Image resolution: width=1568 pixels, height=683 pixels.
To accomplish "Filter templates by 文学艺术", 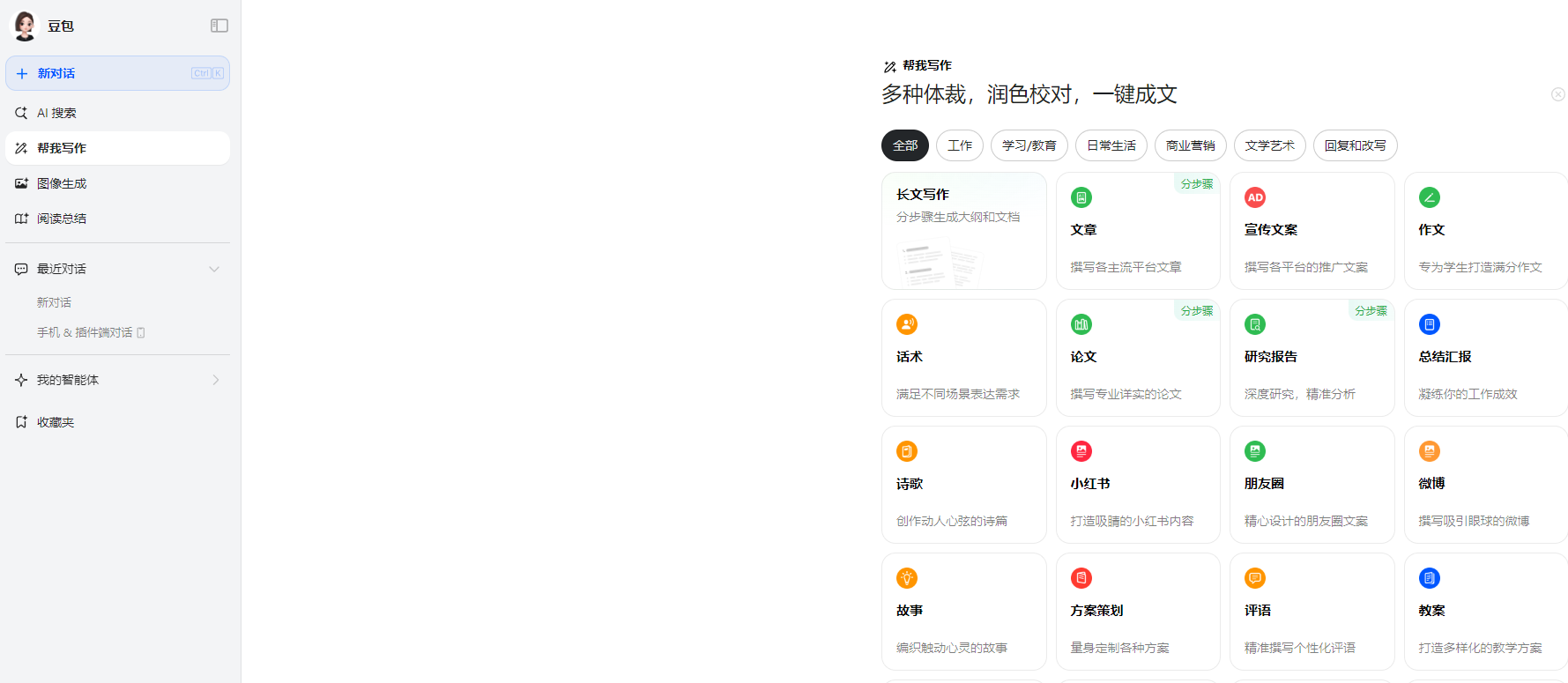I will pos(1269,145).
